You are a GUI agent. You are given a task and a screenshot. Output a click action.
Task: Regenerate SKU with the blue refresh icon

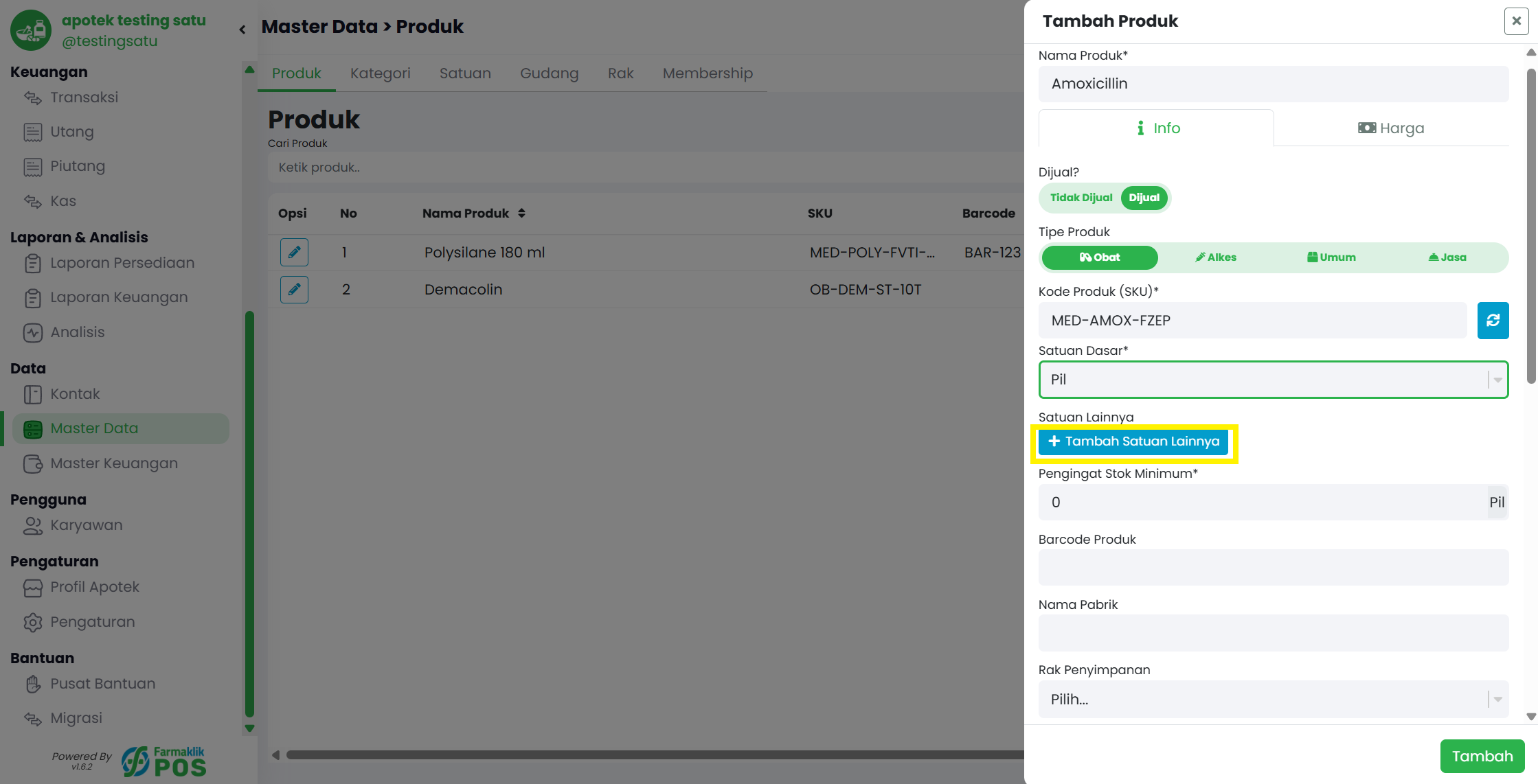[x=1493, y=320]
